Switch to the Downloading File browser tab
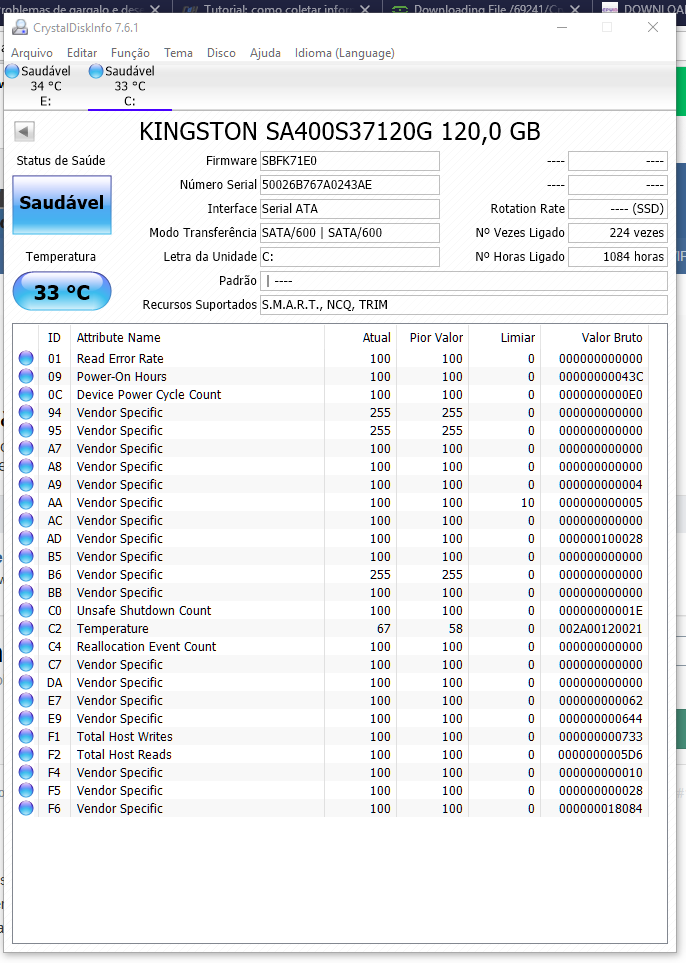 coord(488,9)
